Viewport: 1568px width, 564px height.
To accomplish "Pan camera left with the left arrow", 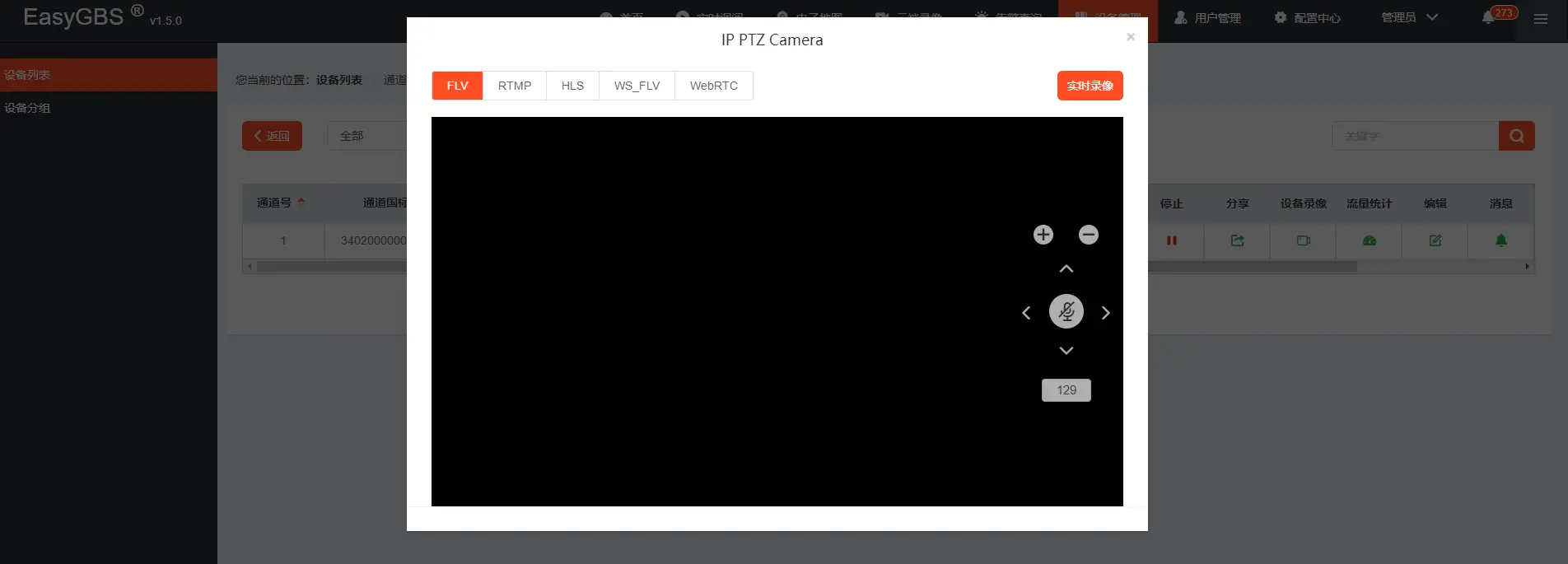I will (1026, 313).
